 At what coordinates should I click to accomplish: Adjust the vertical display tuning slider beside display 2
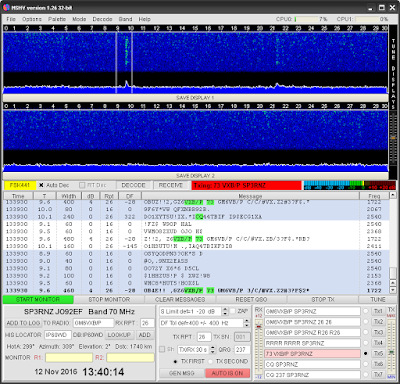click(x=393, y=138)
